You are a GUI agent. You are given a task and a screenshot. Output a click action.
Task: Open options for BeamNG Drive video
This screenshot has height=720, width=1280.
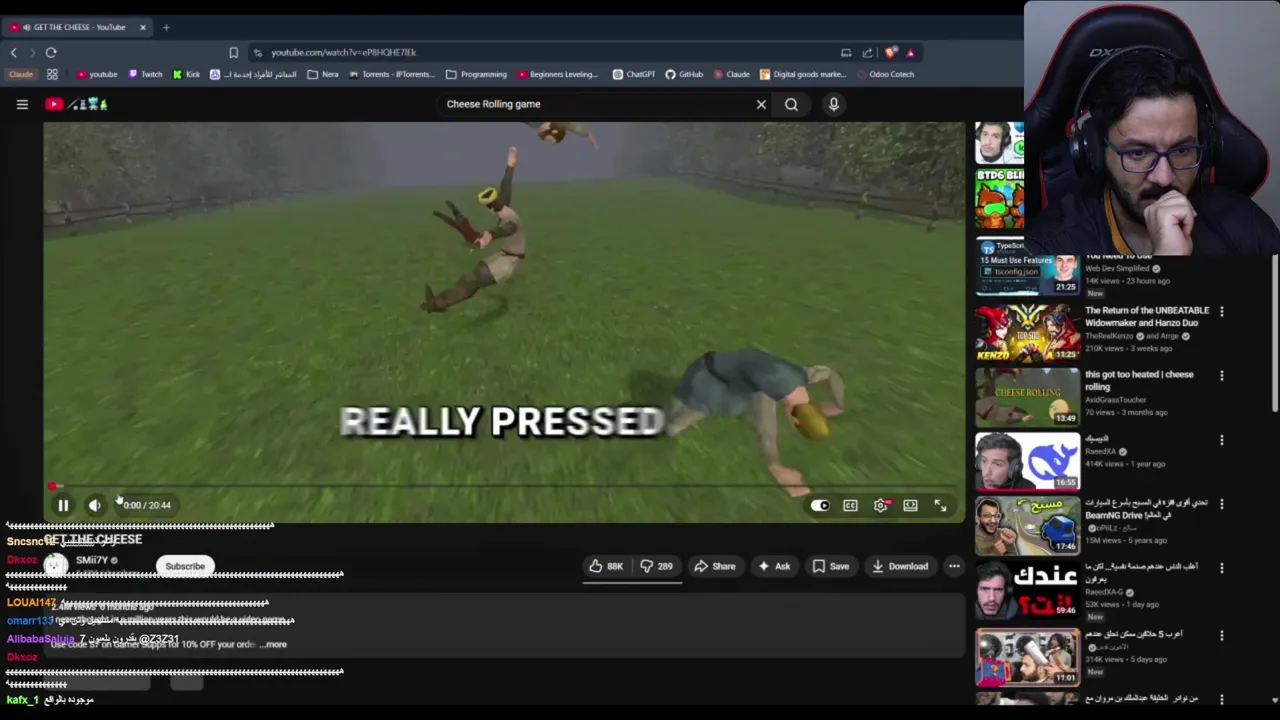tap(1221, 504)
